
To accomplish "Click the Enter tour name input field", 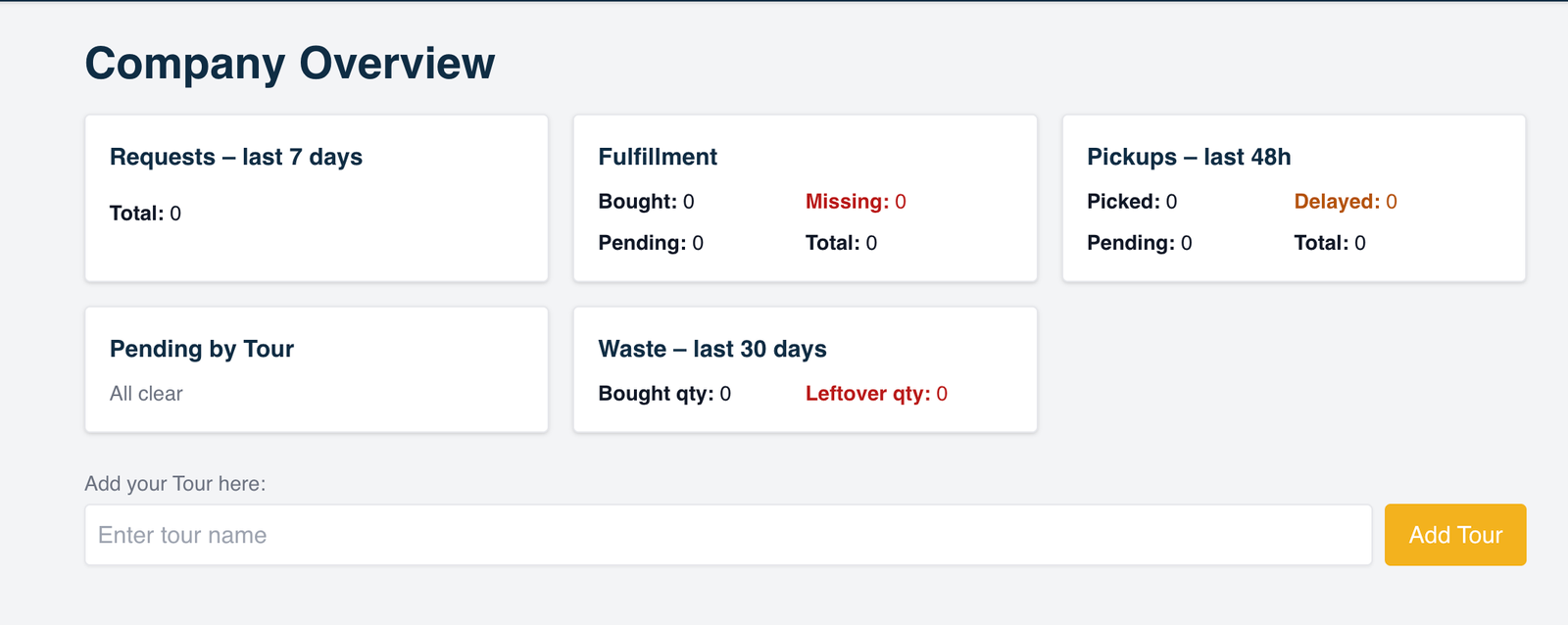I will point(727,535).
